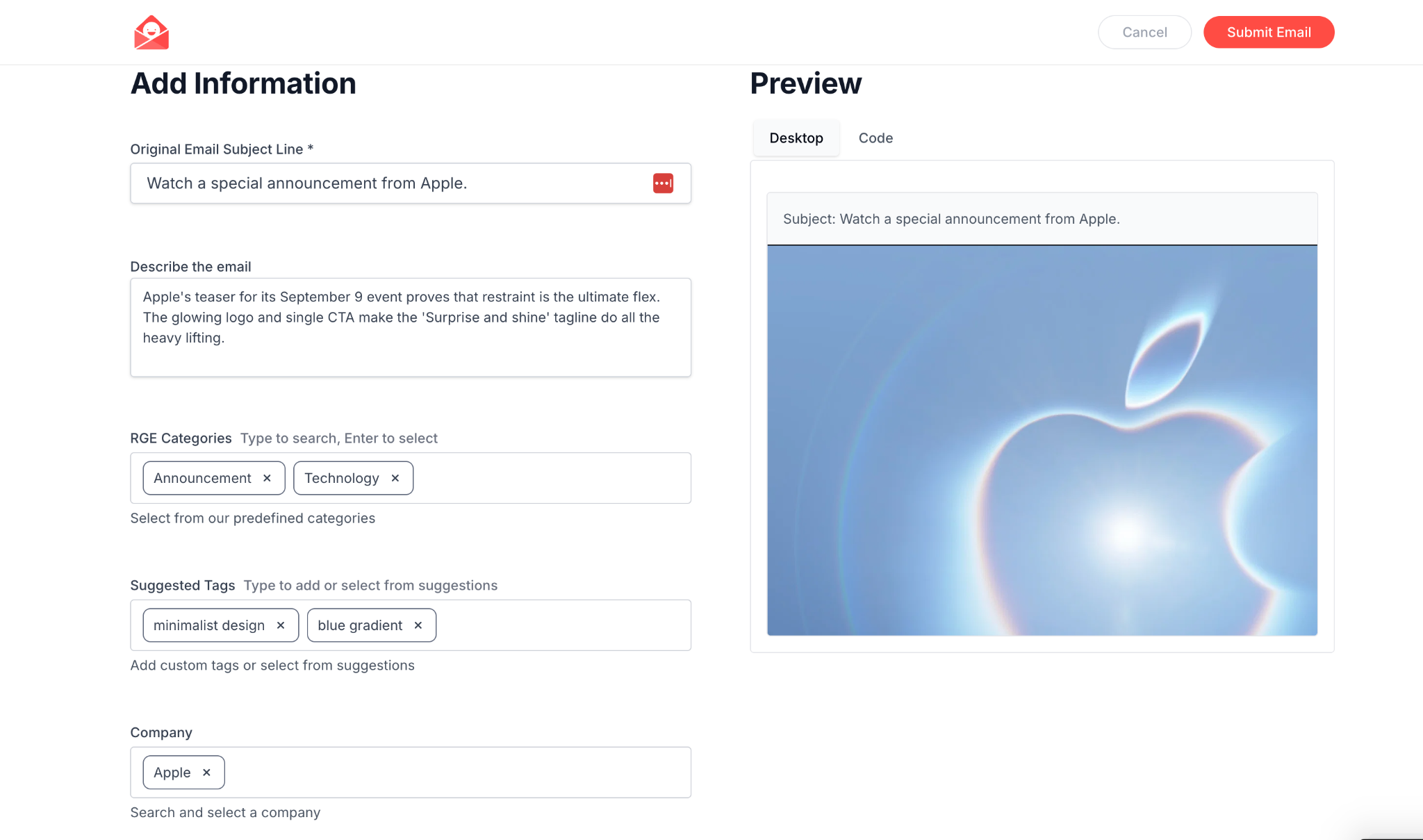Click 'Add custom tags or select from suggestions' hint
The width and height of the screenshot is (1423, 840).
pos(272,666)
